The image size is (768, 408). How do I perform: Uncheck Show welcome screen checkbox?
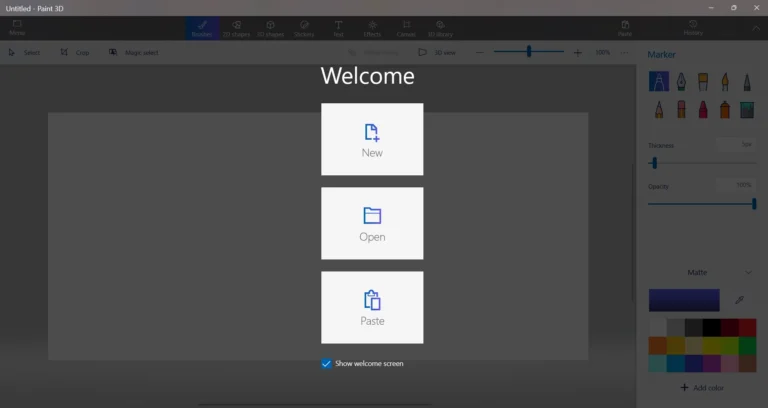click(326, 363)
